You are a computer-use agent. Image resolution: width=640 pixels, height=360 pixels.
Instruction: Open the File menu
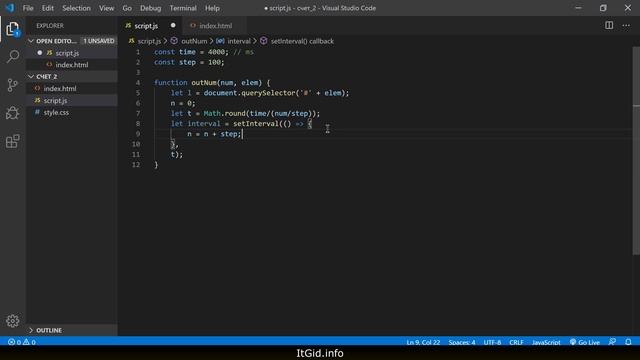pyautogui.click(x=28, y=8)
